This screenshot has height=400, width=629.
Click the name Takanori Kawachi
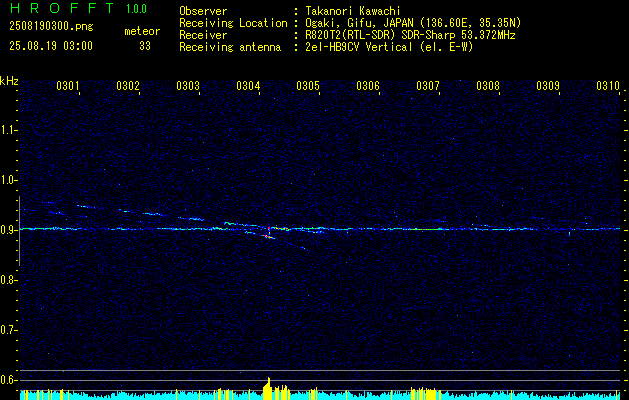(x=353, y=11)
